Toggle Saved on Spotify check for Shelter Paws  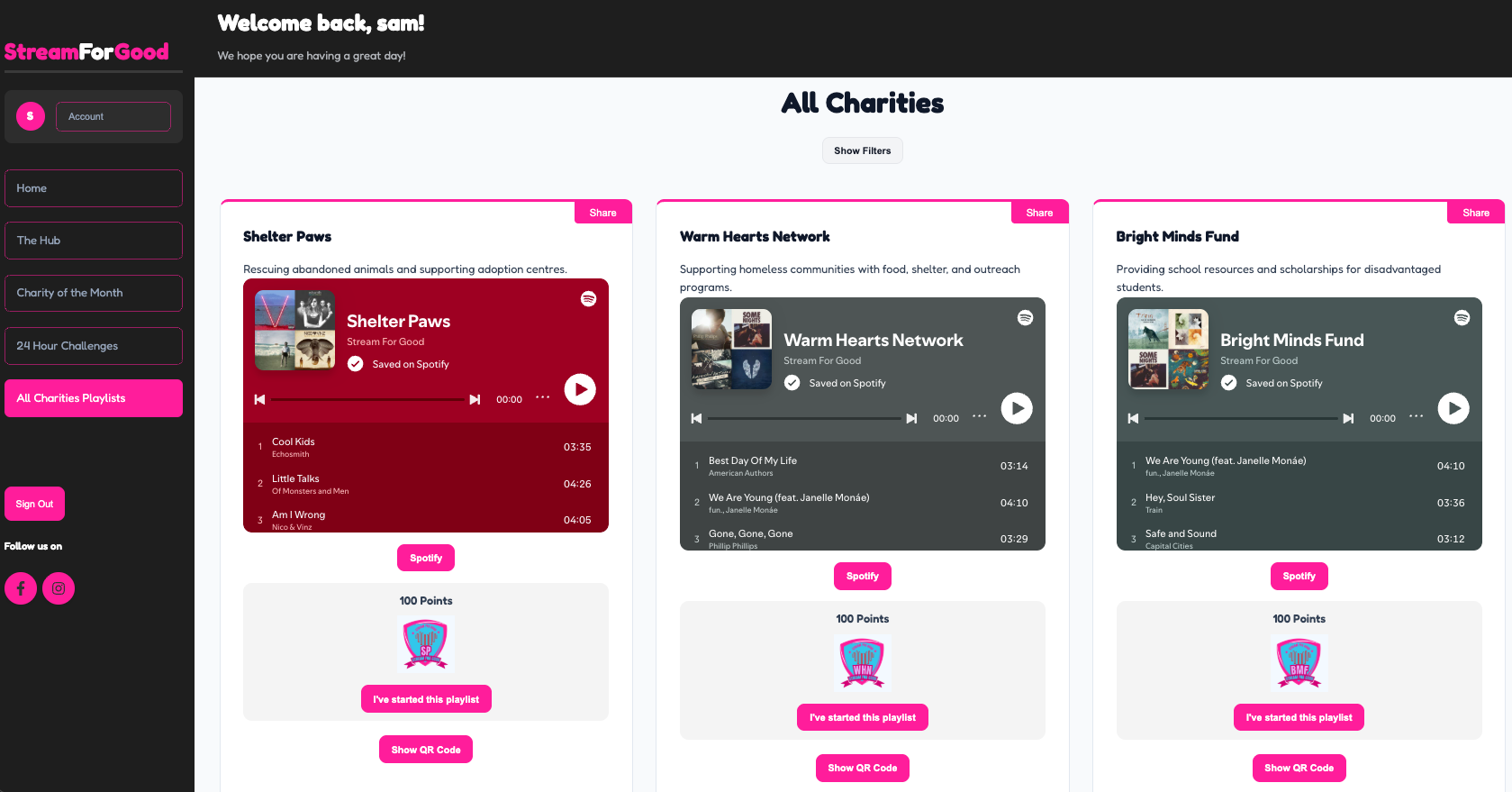(x=356, y=364)
